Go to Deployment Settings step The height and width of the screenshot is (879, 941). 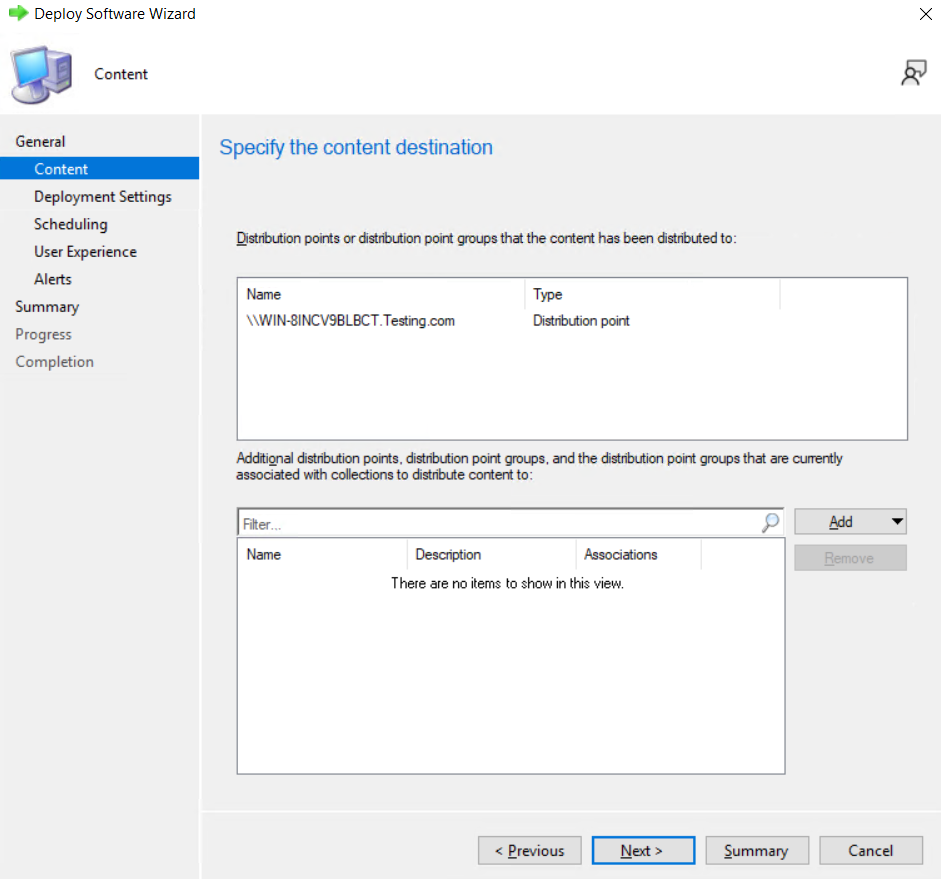pos(103,196)
